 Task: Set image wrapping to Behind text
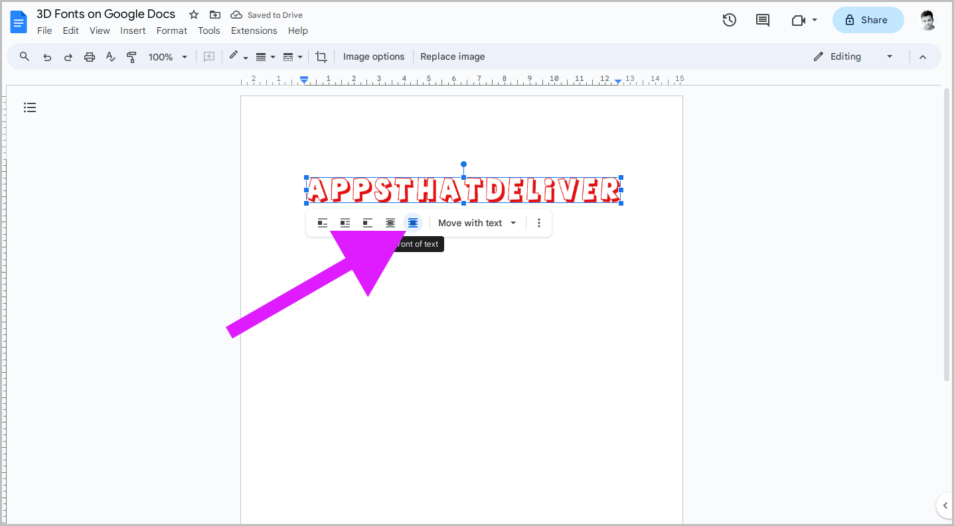[390, 223]
